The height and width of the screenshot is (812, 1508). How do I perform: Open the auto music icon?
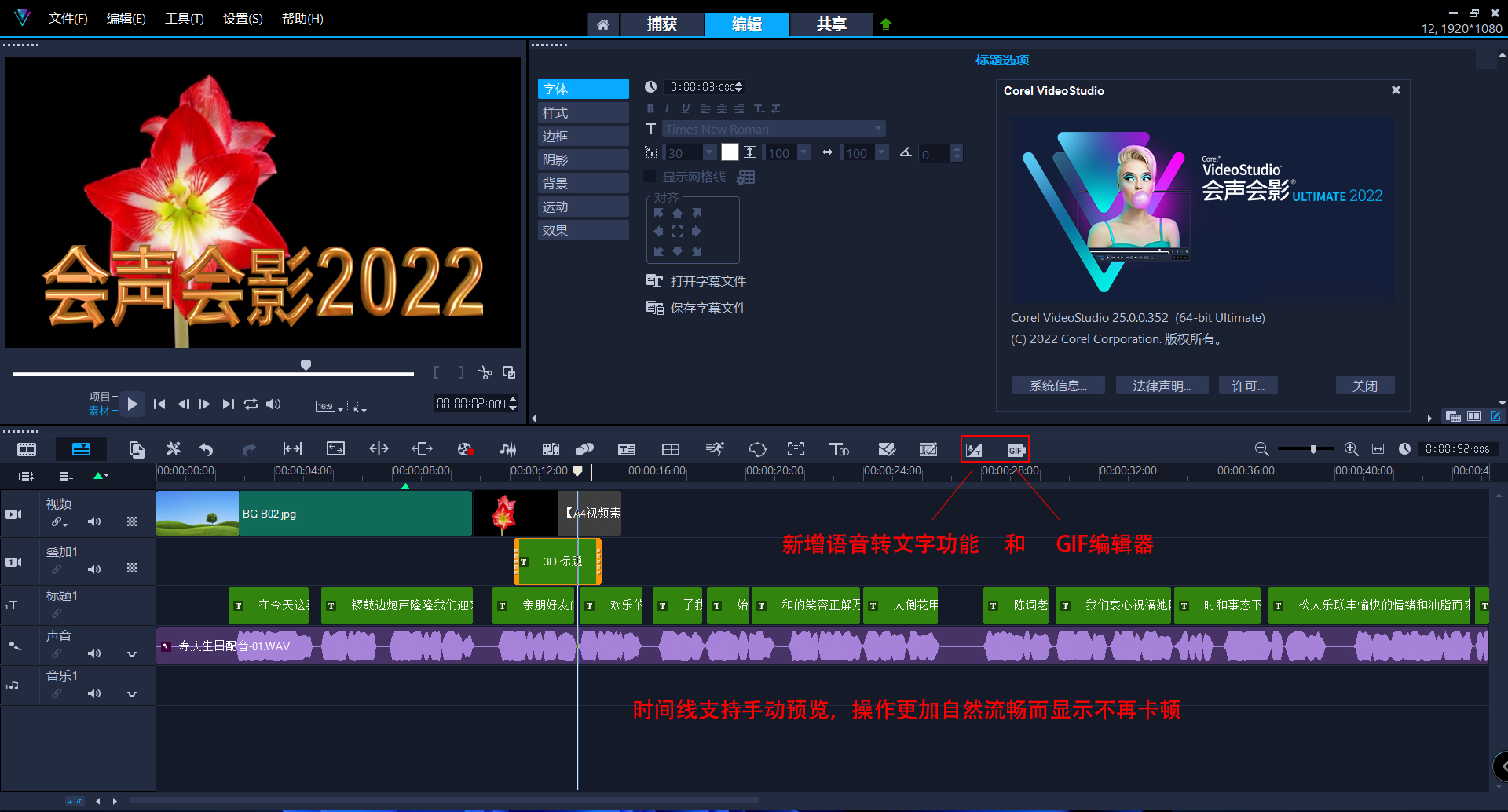[x=551, y=449]
